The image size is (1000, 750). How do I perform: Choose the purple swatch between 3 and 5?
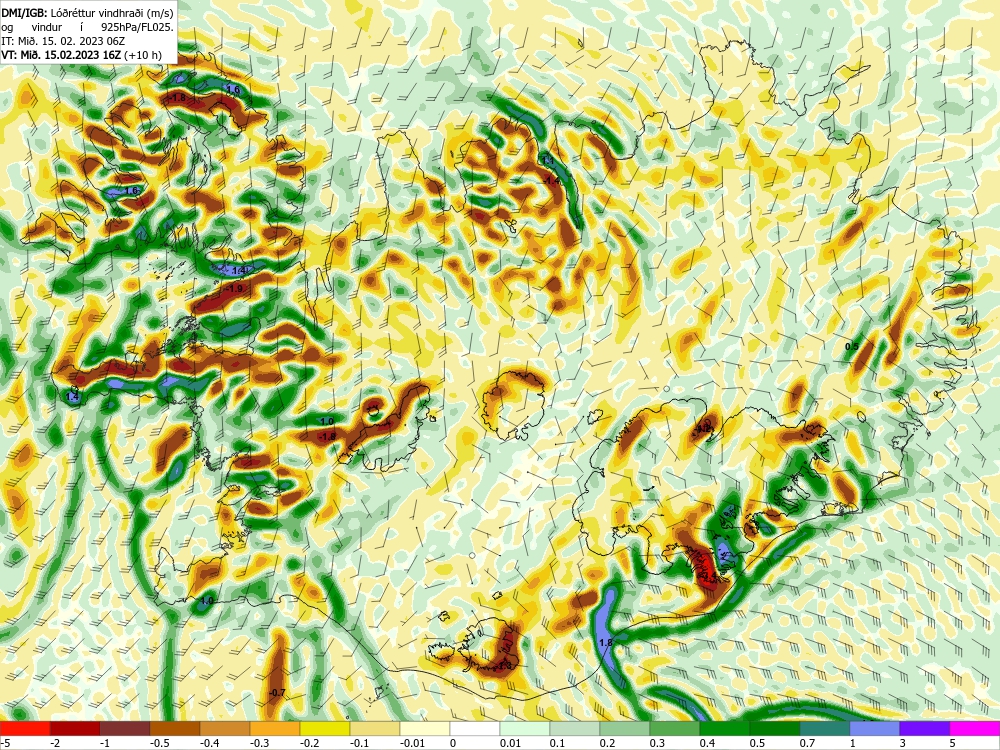(925, 728)
